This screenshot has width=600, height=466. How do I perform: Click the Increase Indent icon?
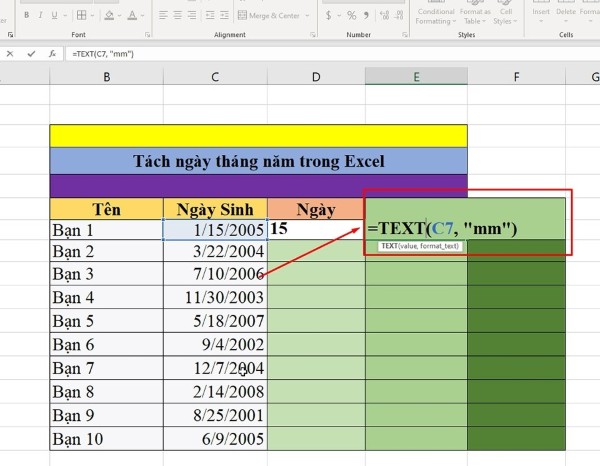[x=225, y=15]
